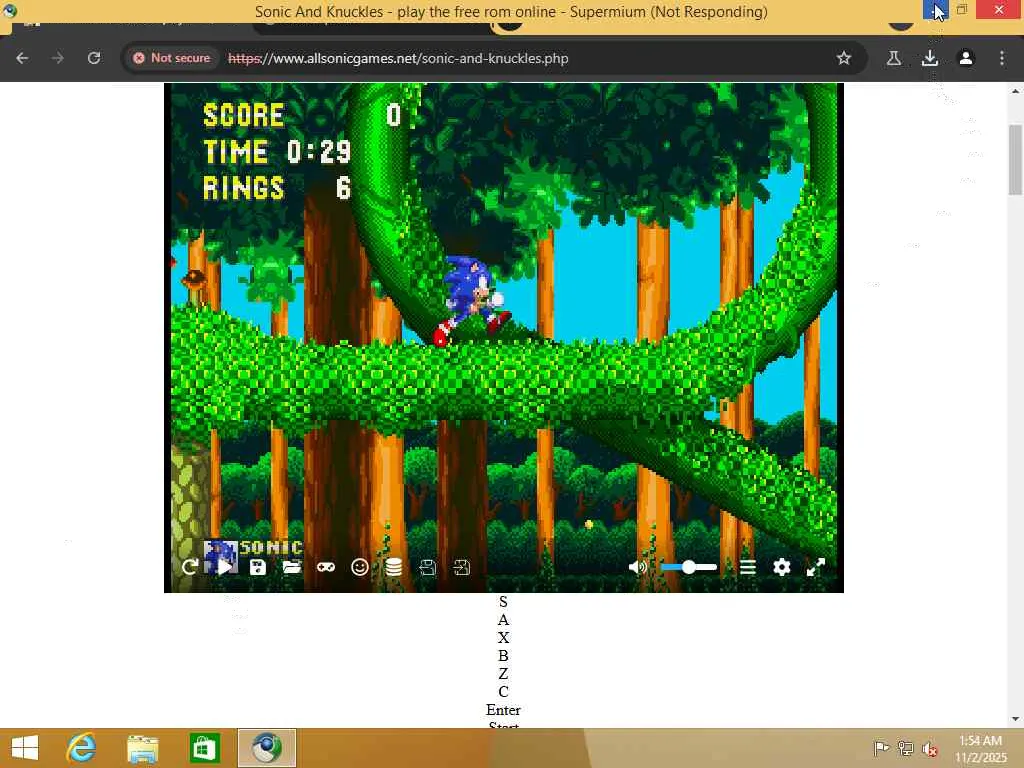Open the browser profile icon
The width and height of the screenshot is (1024, 768).
966,58
